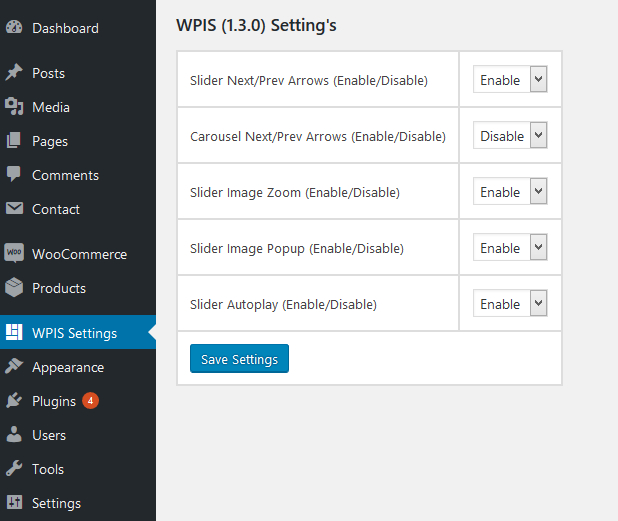Viewport: 618px width, 521px height.
Task: Open Carousel Next/Prev Arrows dropdown
Action: pos(510,135)
